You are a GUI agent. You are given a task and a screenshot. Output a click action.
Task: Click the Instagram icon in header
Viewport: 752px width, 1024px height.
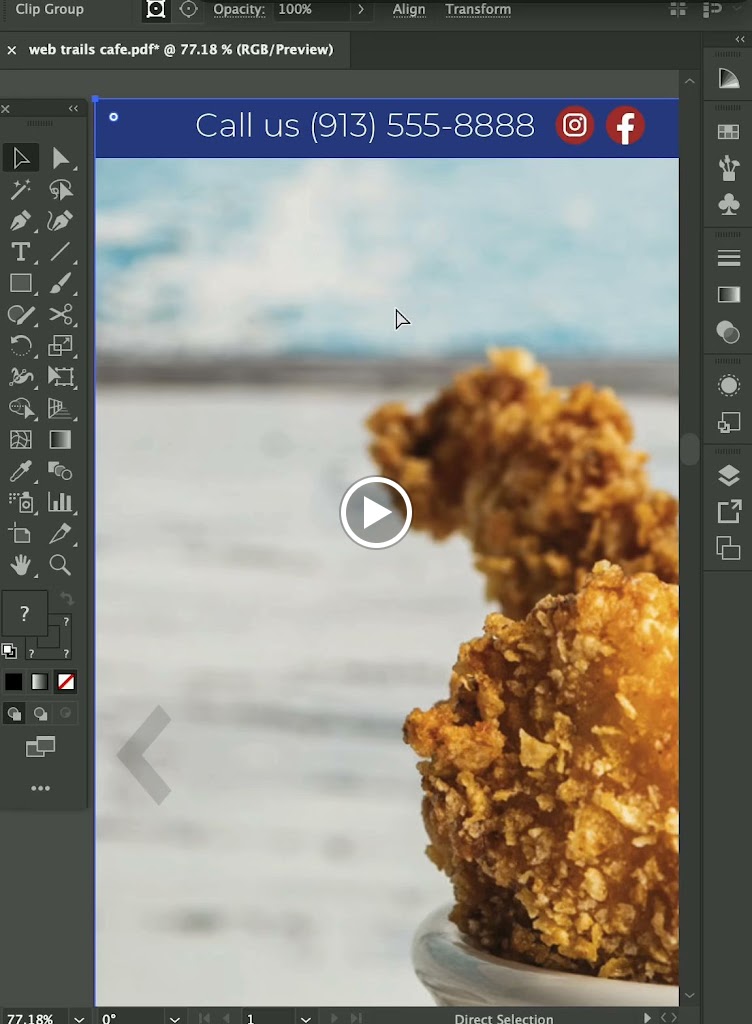[x=574, y=125]
